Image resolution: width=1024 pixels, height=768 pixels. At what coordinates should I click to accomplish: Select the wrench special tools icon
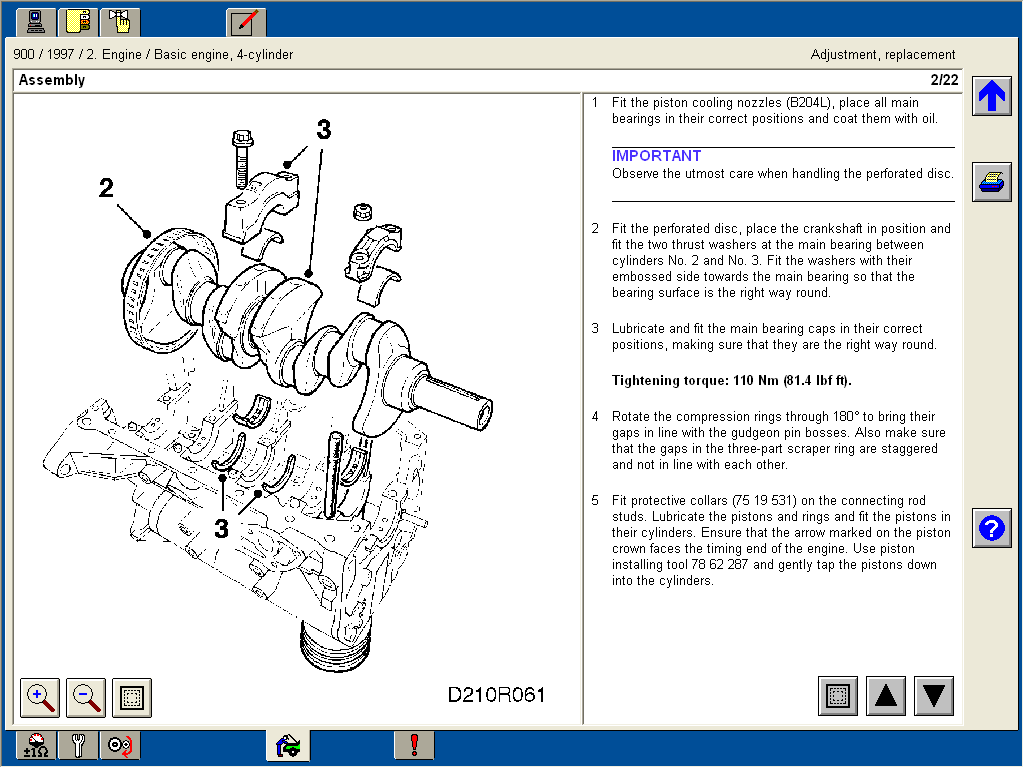(x=78, y=745)
